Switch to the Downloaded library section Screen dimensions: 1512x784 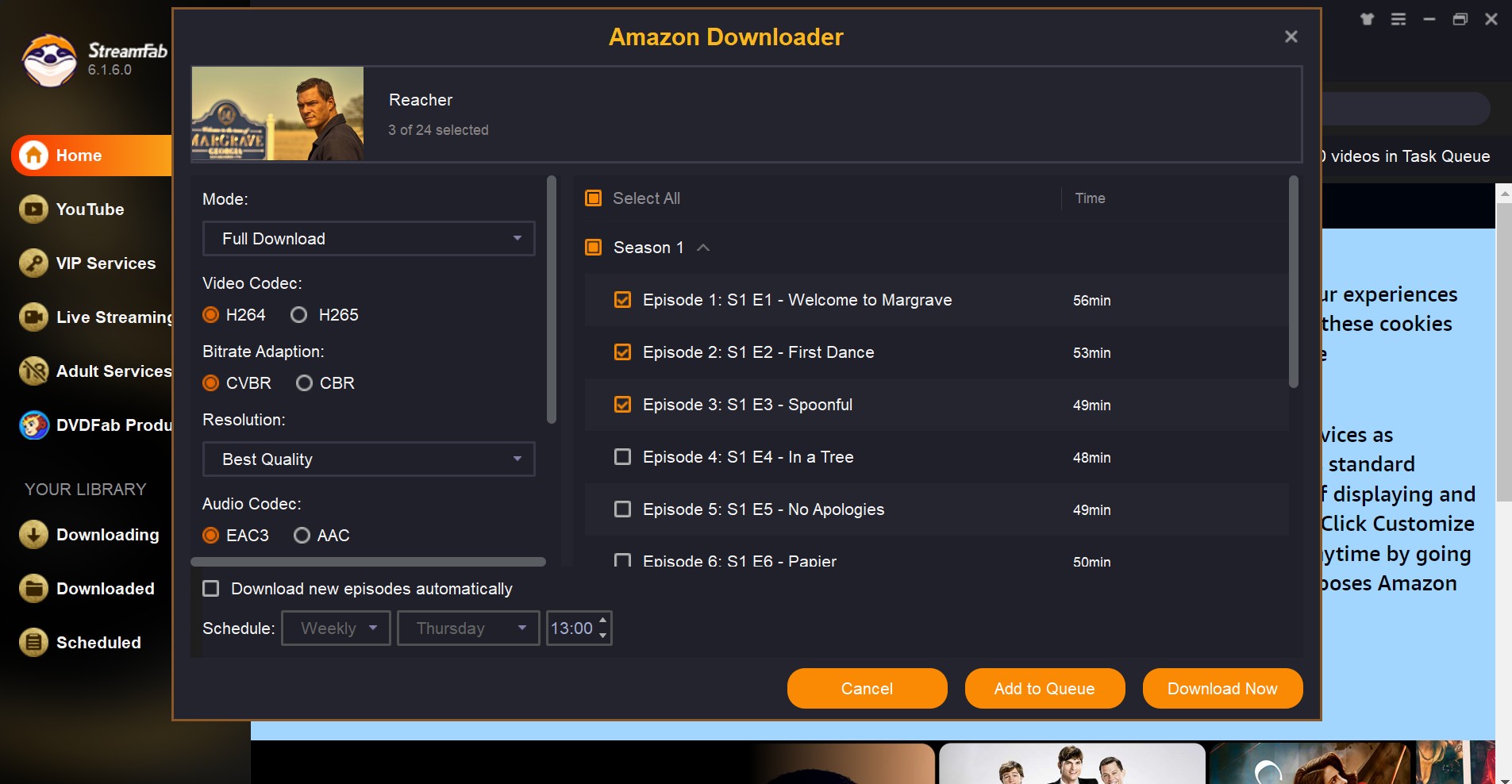[32, 588]
